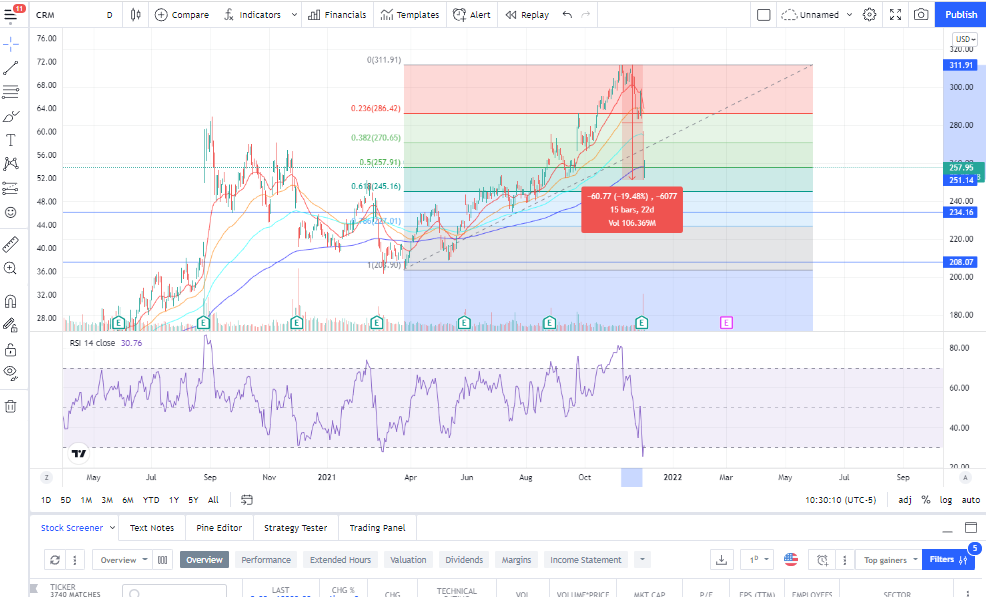Screen dimensions: 986x597
Task: Open the Measure ruler tool
Action: [x=11, y=244]
